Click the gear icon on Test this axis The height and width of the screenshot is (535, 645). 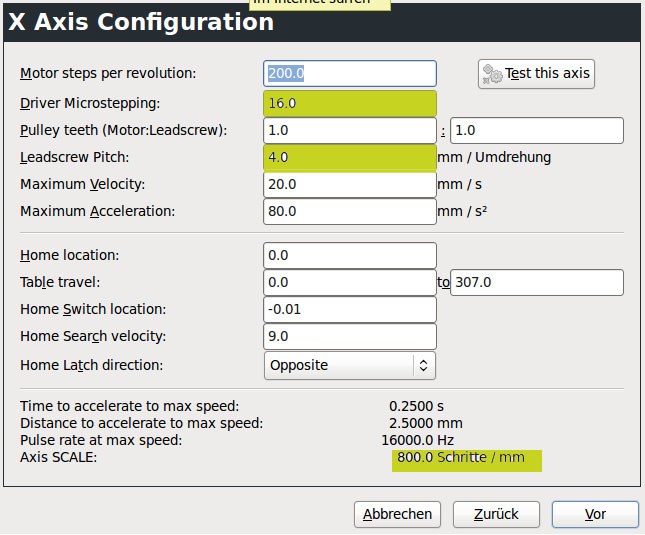(x=492, y=74)
